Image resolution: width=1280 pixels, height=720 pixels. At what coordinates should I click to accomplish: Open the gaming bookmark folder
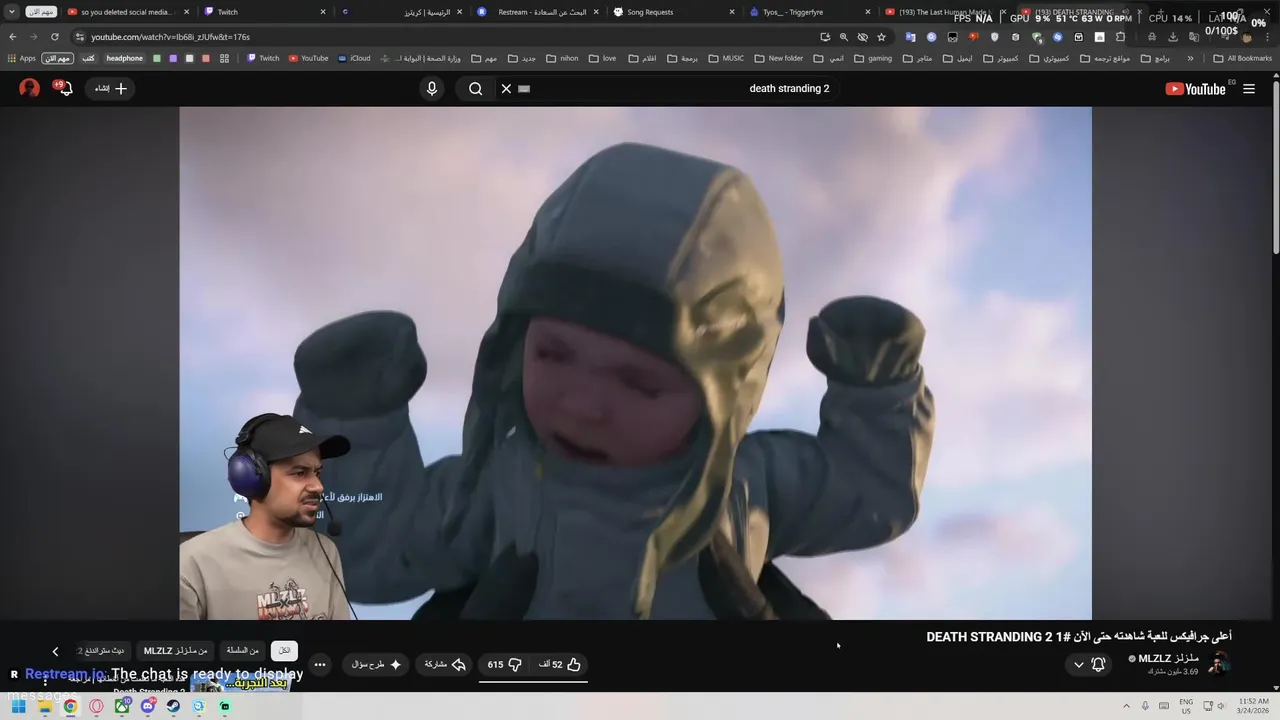pyautogui.click(x=873, y=59)
